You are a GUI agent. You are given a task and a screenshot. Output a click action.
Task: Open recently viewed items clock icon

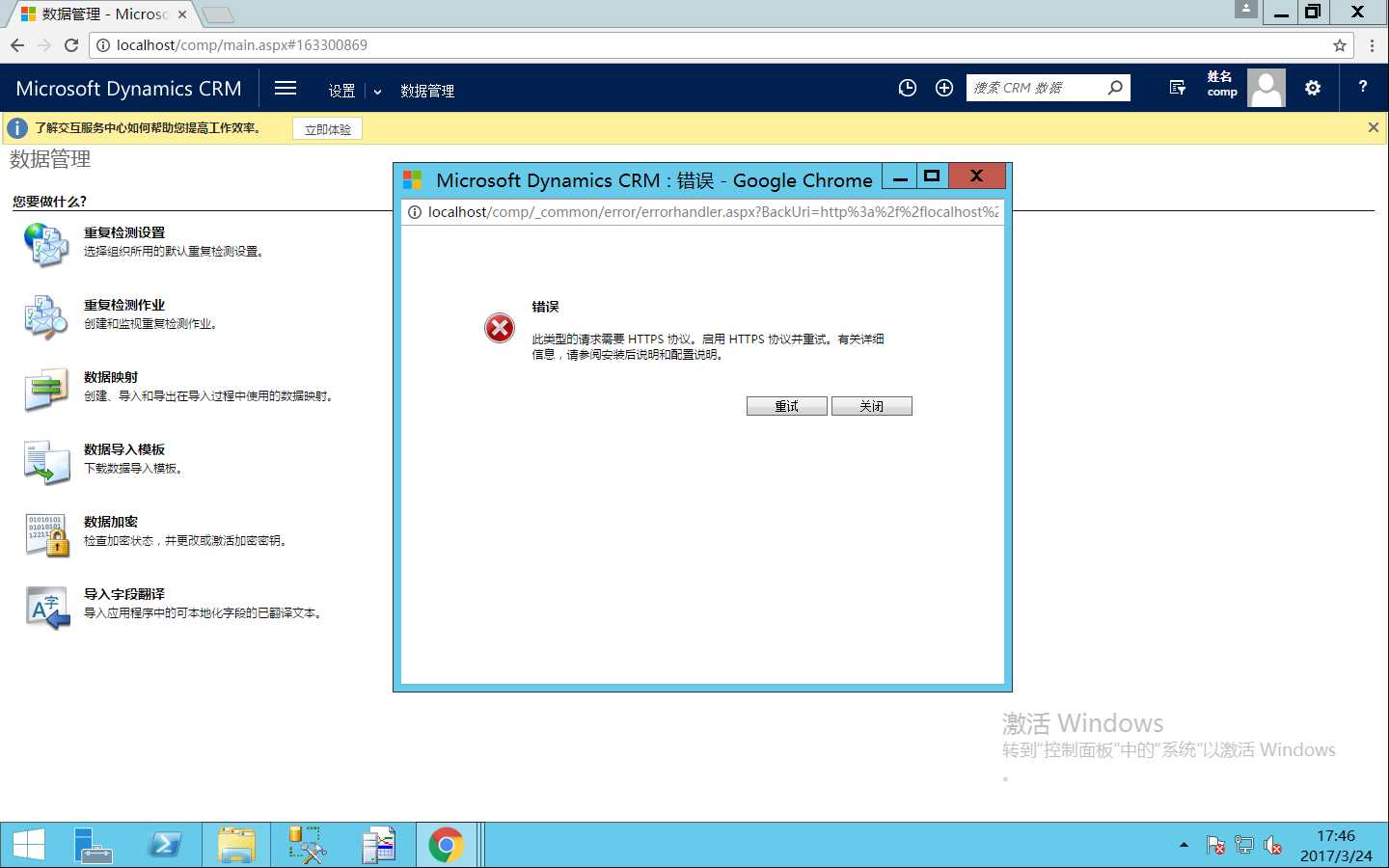(907, 88)
